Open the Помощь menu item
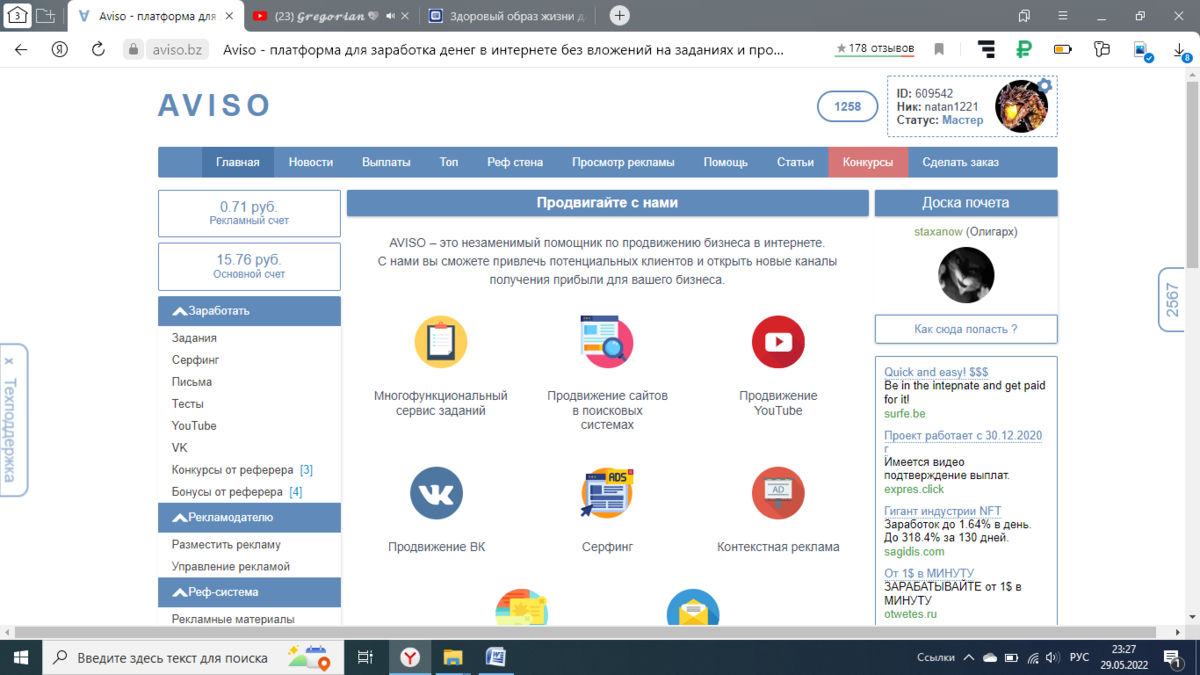Image resolution: width=1200 pixels, height=675 pixels. tap(725, 162)
